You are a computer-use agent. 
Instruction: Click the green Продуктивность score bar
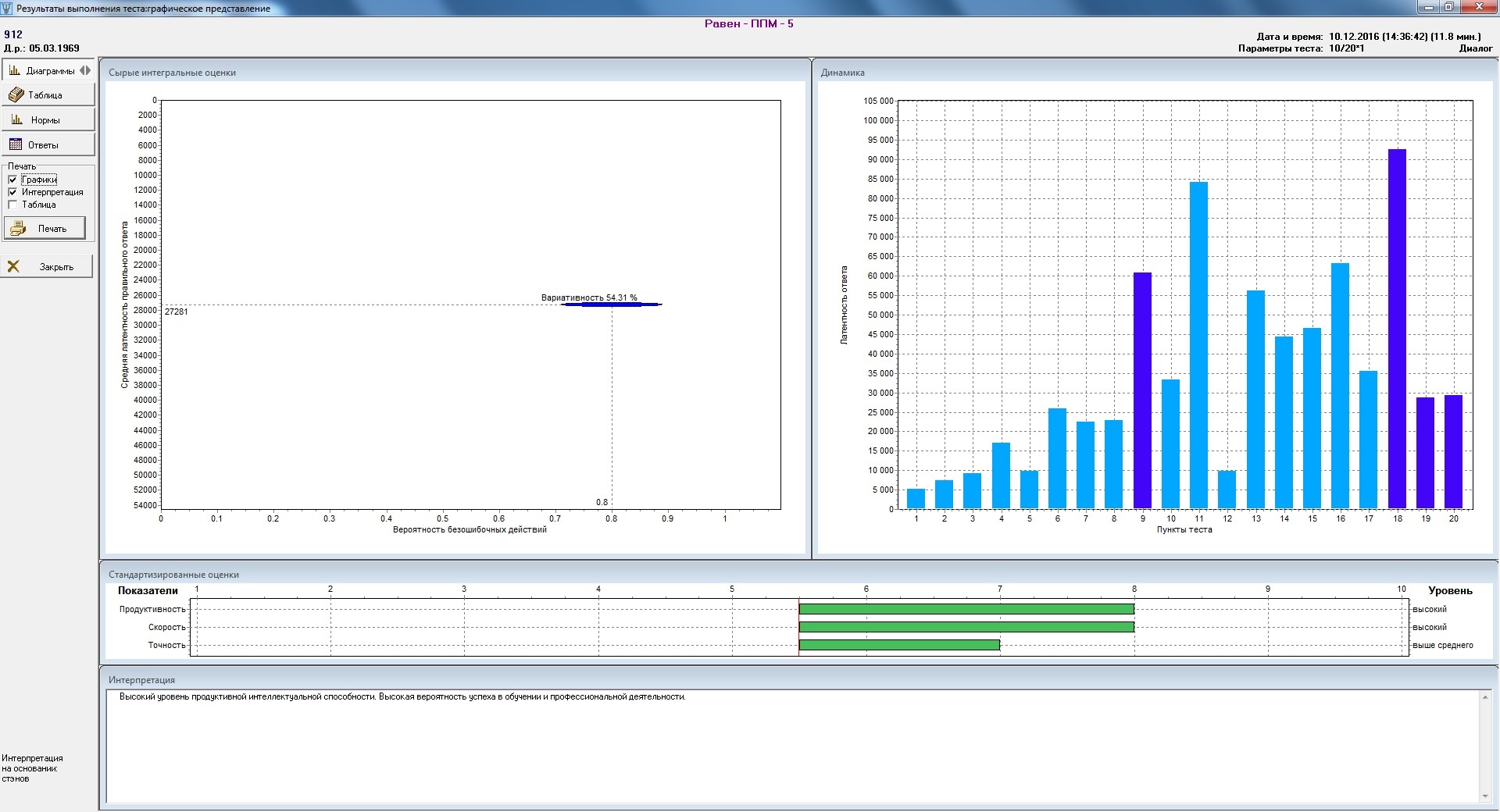[966, 609]
